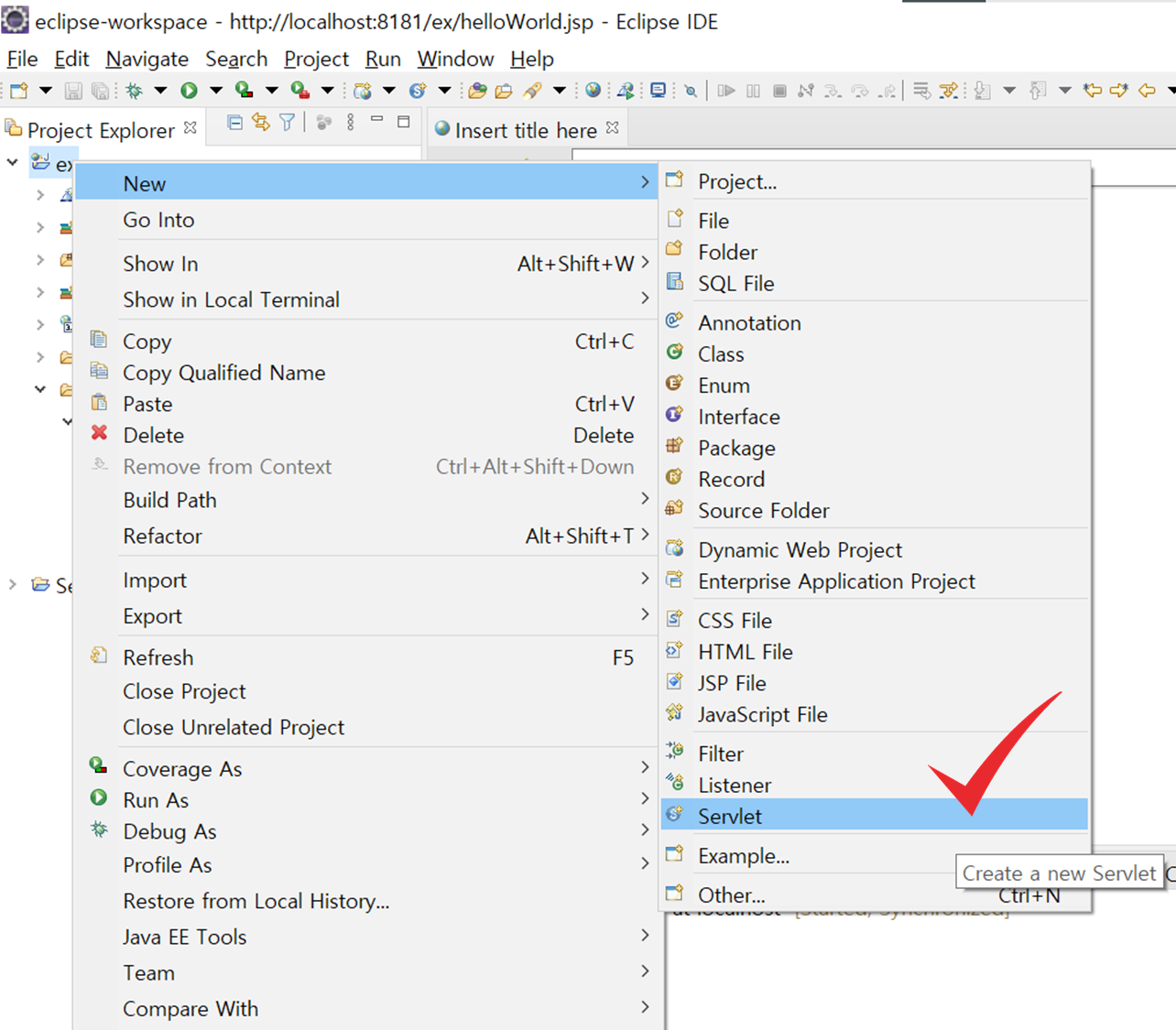Click the Step Over toolbar icon
Image resolution: width=1176 pixels, height=1030 pixels.
click(859, 91)
